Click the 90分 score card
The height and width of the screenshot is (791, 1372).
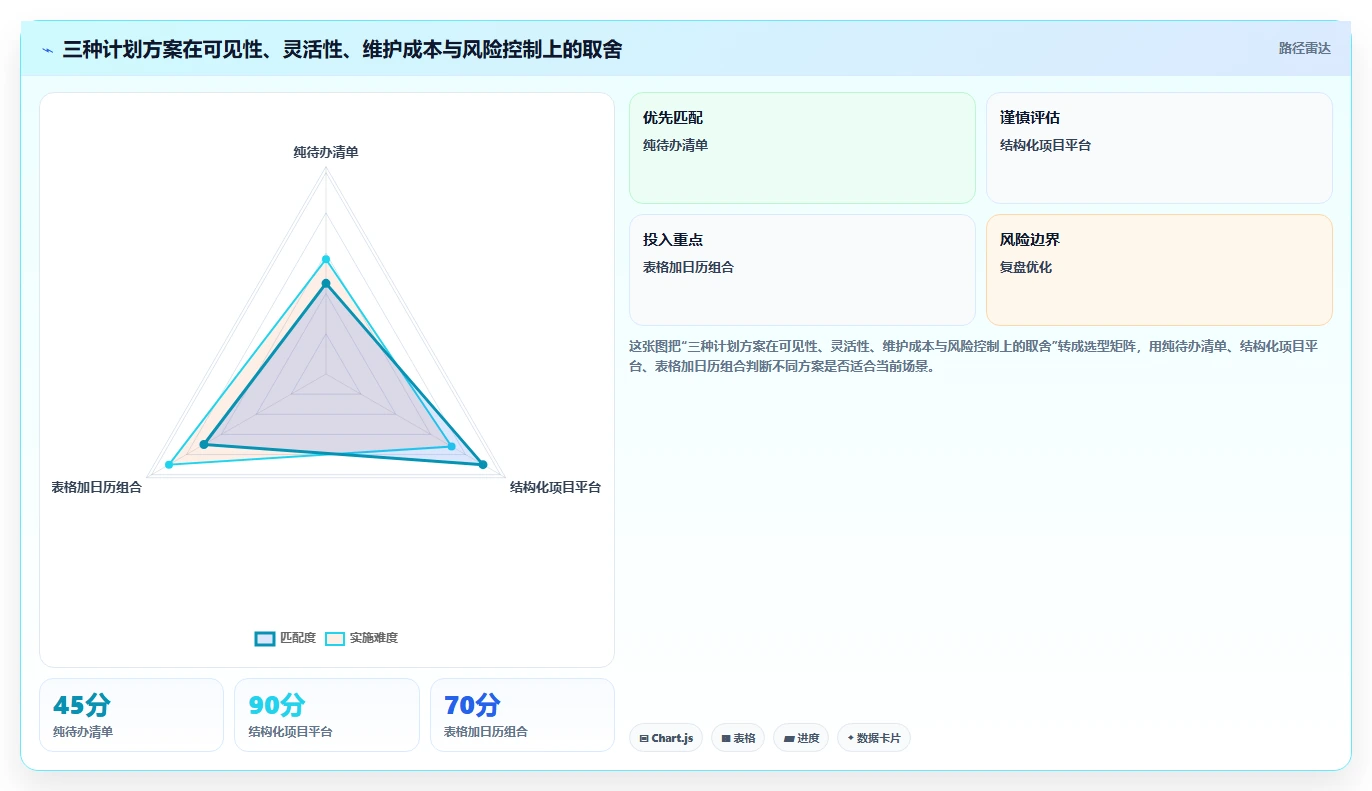tap(326, 715)
